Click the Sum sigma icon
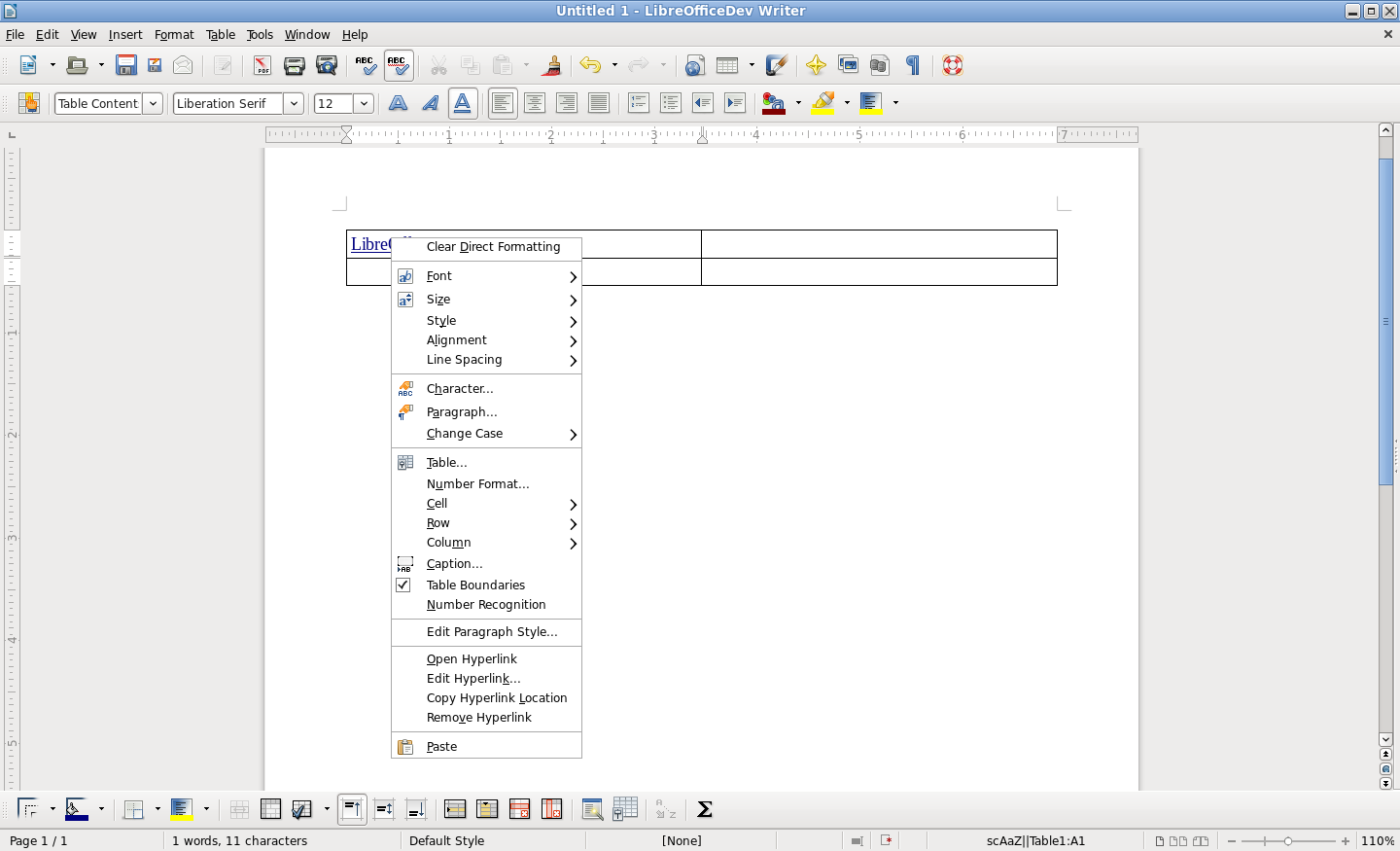Viewport: 1400px width, 851px height. coord(705,809)
